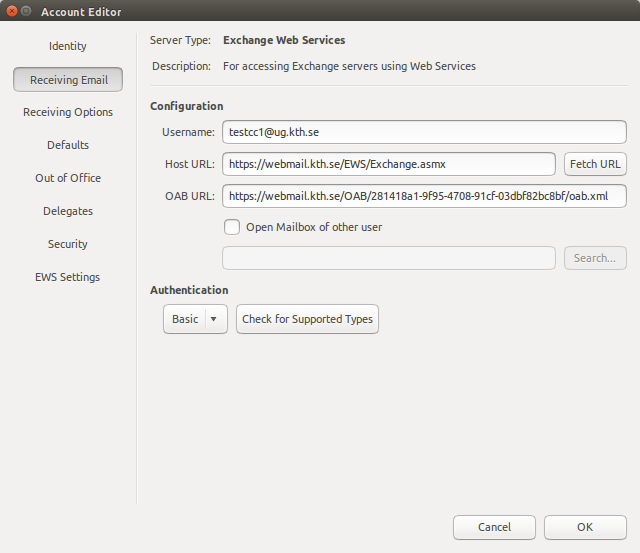This screenshot has width=640, height=553.
Task: Select the OAB URL input field
Action: (424, 196)
